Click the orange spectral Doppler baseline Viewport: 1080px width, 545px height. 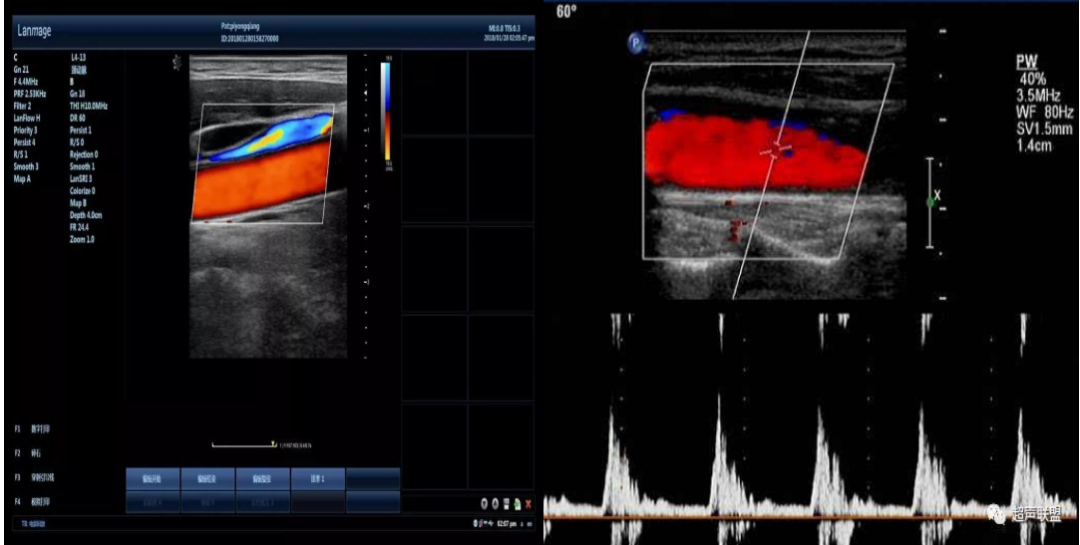[x=811, y=517]
